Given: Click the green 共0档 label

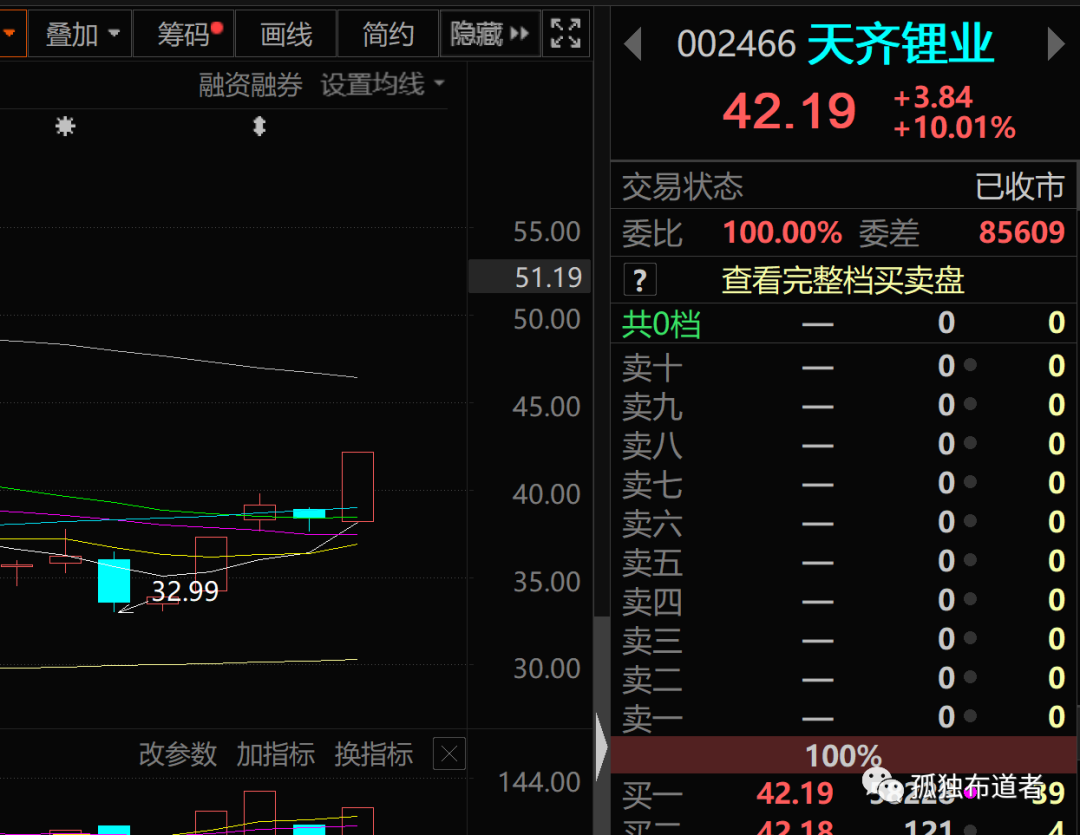Looking at the screenshot, I should pos(661,323).
